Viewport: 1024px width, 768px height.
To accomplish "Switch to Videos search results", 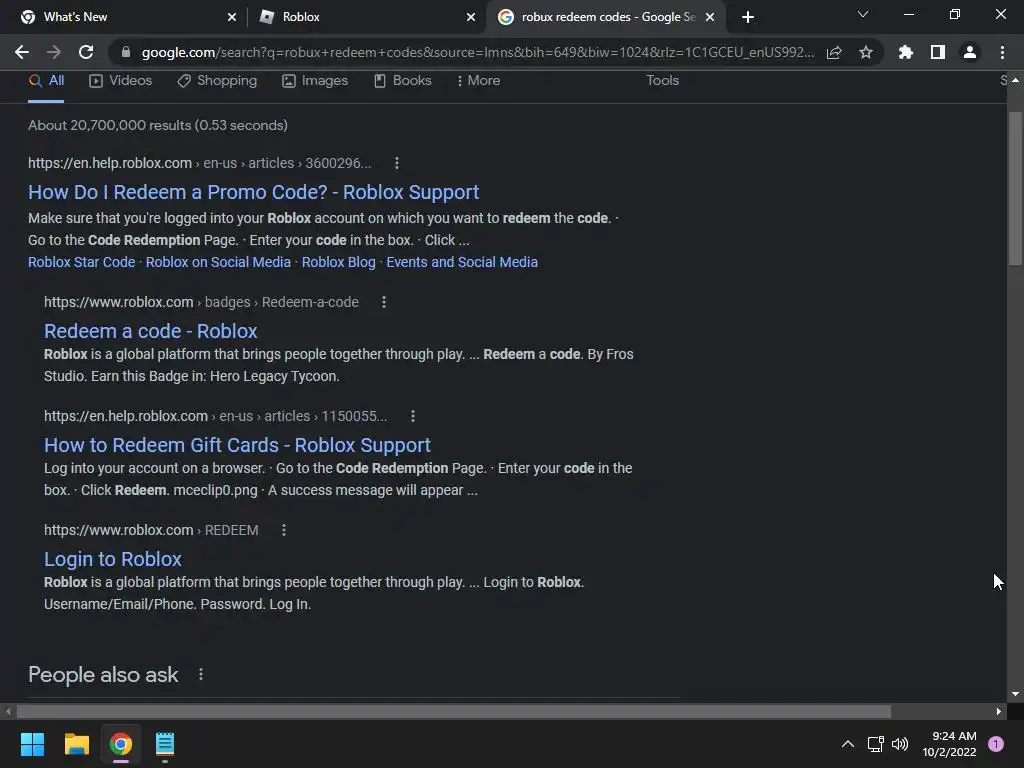I will 121,81.
